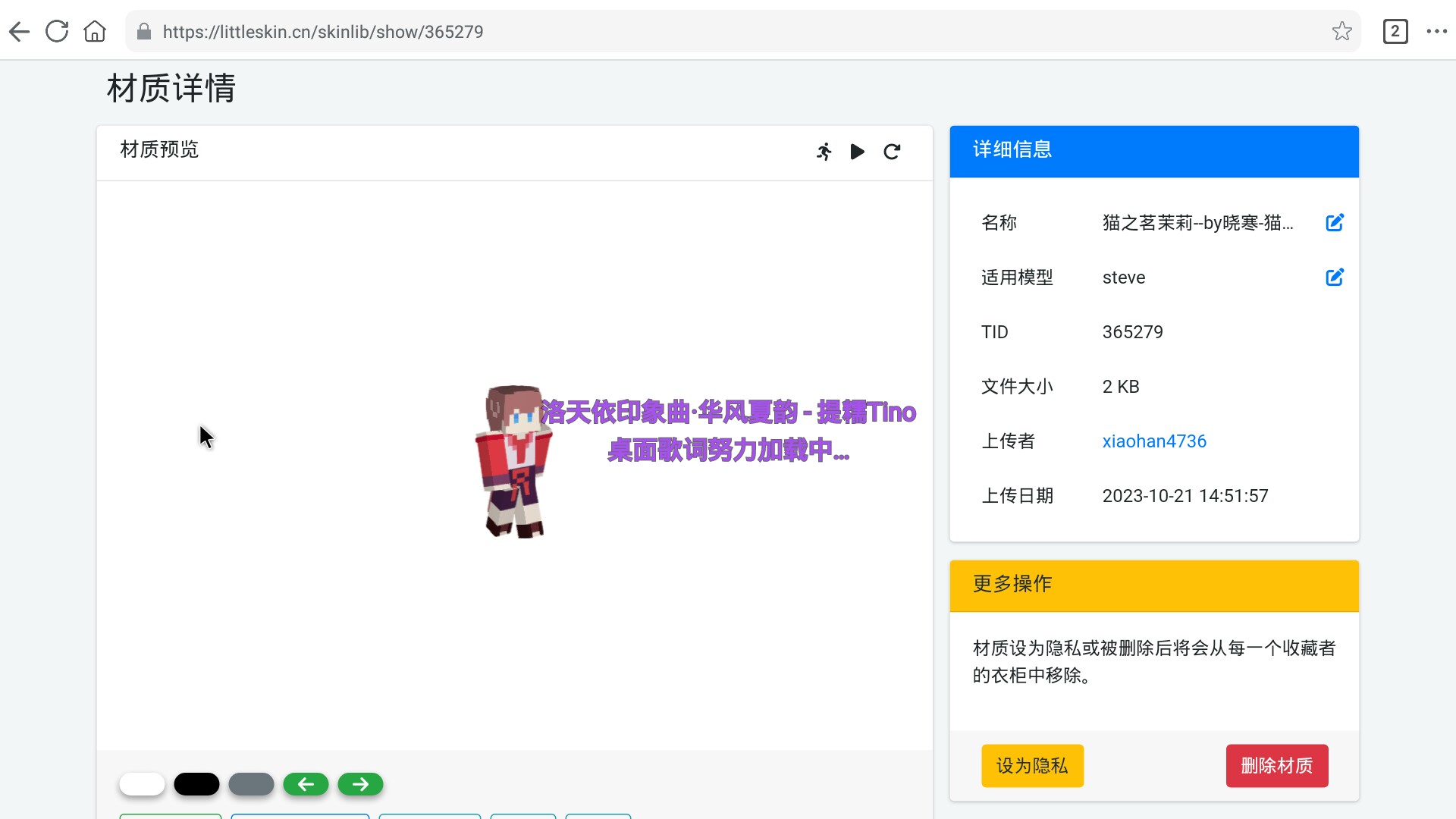Open uploader xiaohan4736 profile link
The height and width of the screenshot is (819, 1456).
pyautogui.click(x=1154, y=441)
